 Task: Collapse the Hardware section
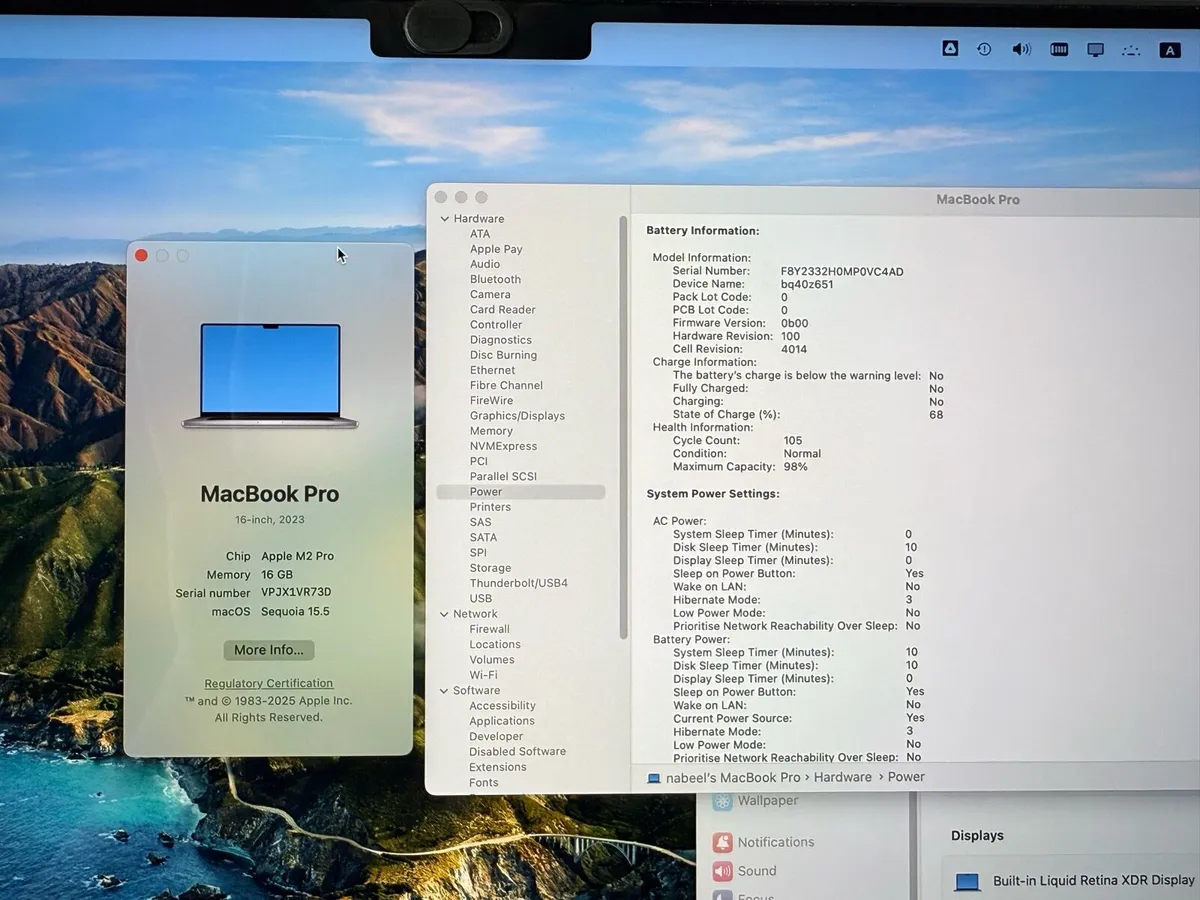(x=444, y=219)
